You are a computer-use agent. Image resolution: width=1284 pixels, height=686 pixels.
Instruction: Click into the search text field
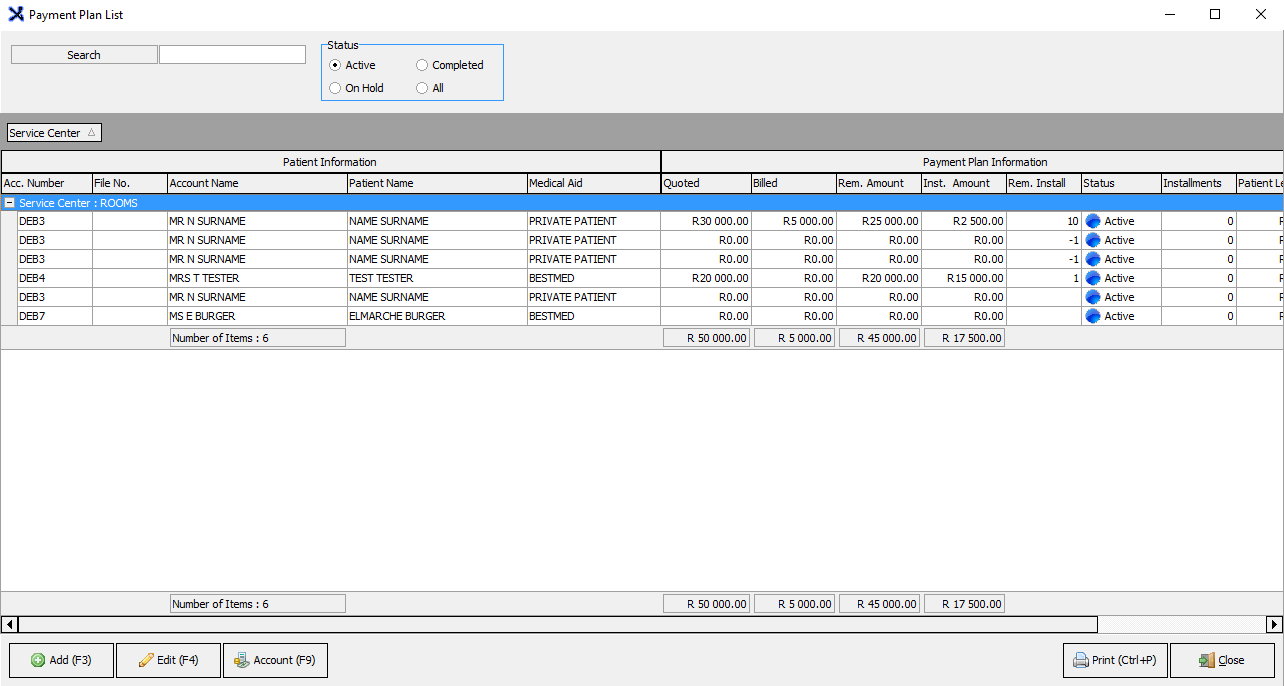tap(232, 55)
